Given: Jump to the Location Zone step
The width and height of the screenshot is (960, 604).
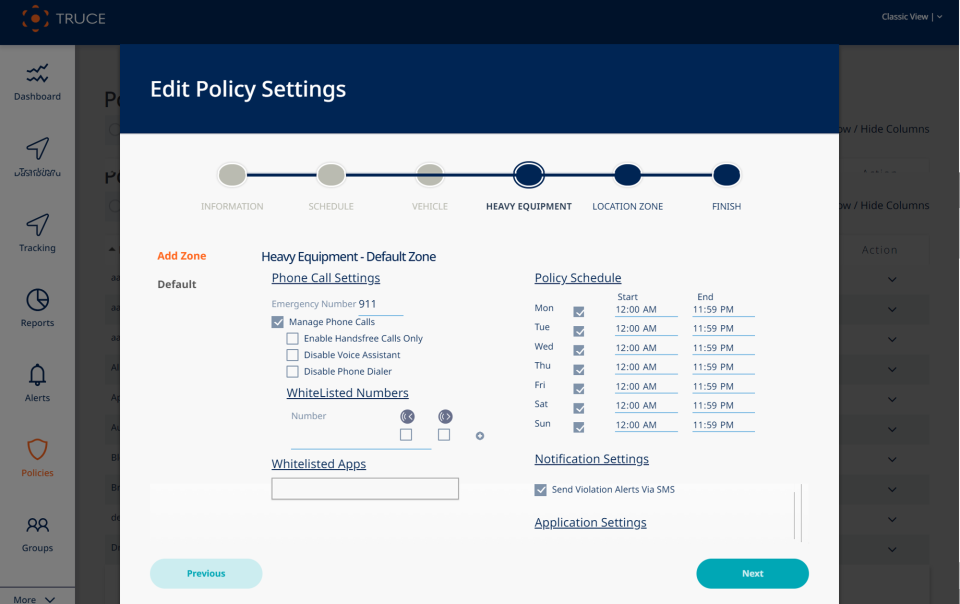Looking at the screenshot, I should coord(627,176).
